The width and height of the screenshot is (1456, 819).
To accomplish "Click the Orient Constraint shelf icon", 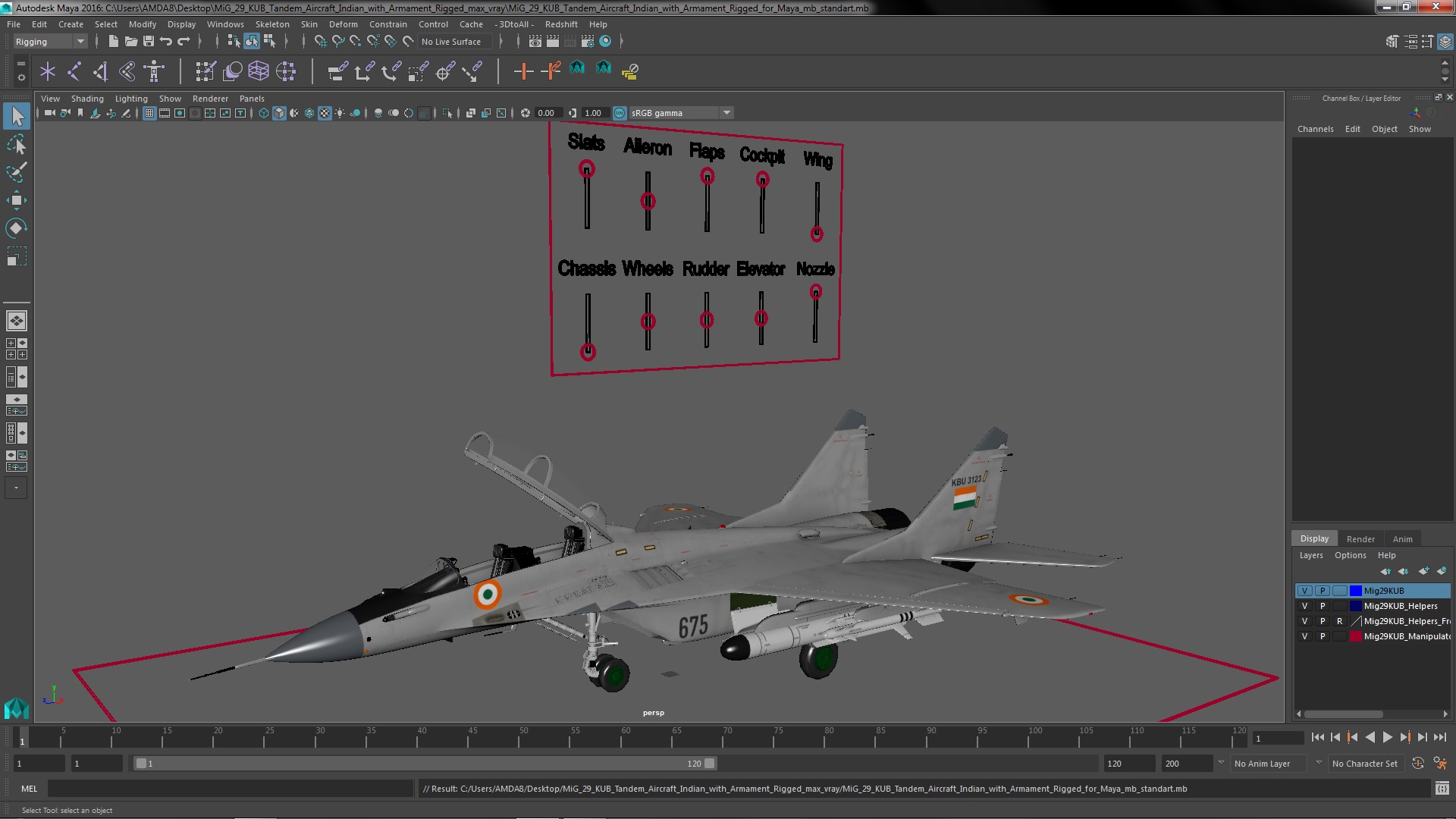I will (391, 71).
